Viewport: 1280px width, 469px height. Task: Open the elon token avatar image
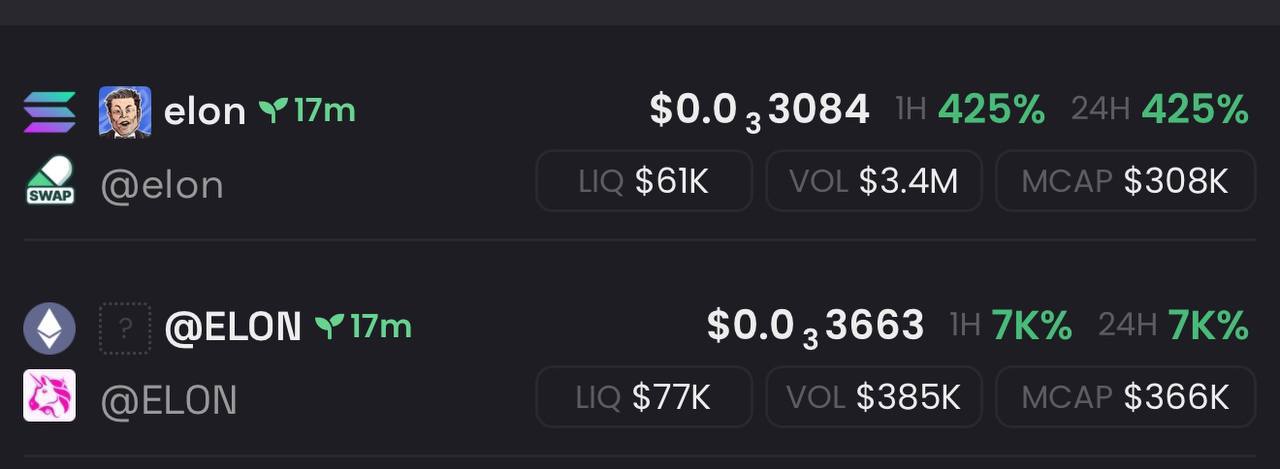click(x=125, y=111)
